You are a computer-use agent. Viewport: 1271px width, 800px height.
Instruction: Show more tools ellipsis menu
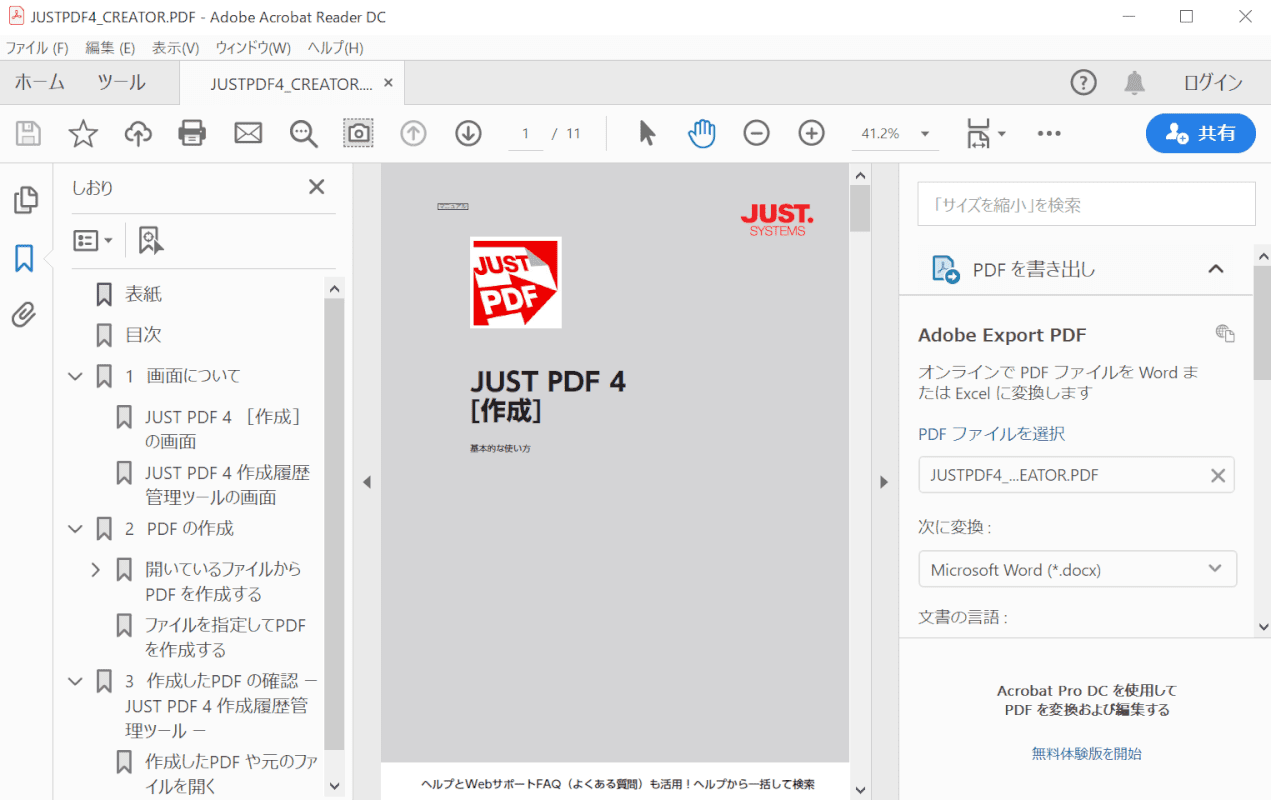pos(1049,133)
